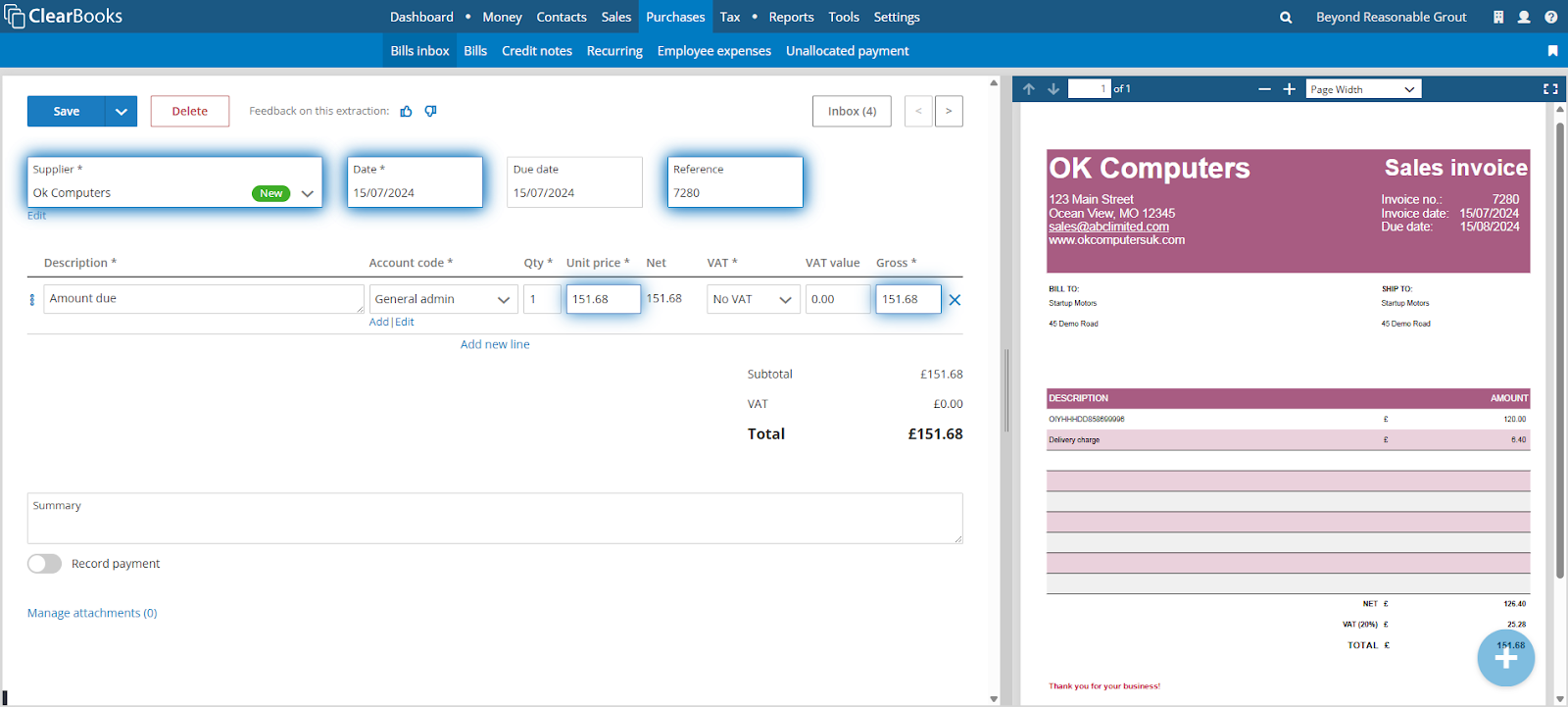
Task: Switch to the Bills inbox tab
Action: click(x=419, y=50)
